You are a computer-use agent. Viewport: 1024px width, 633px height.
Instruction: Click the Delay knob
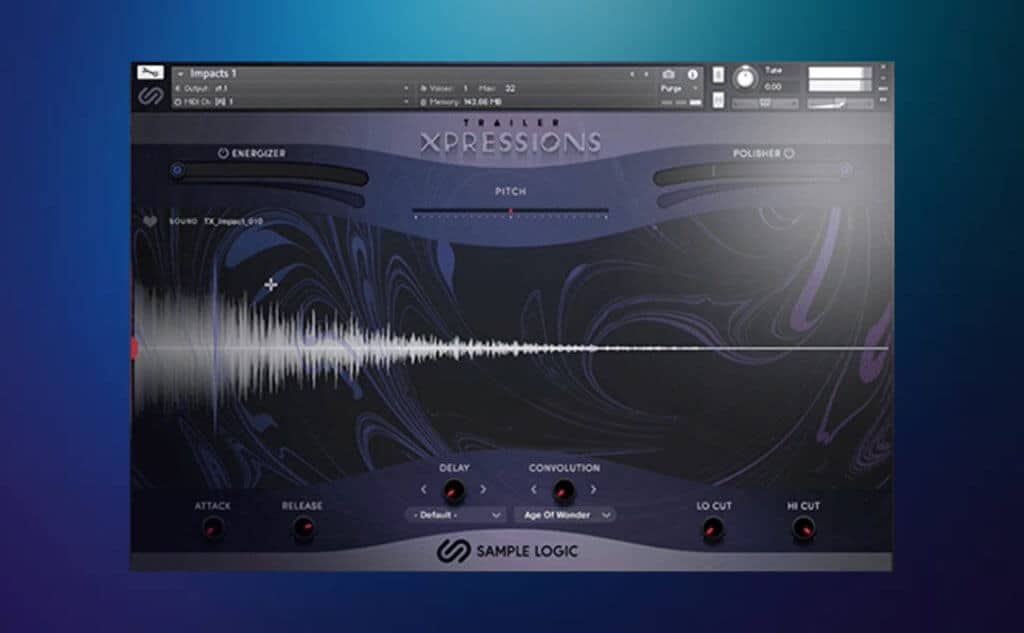click(x=454, y=490)
